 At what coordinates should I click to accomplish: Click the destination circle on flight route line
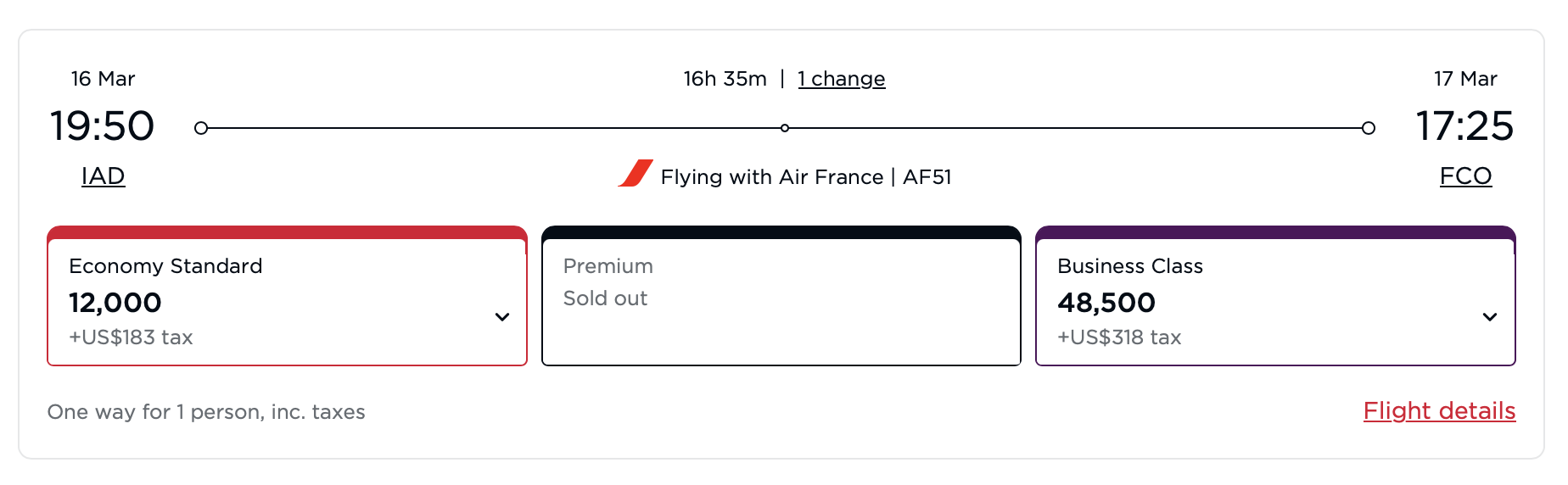(1369, 128)
